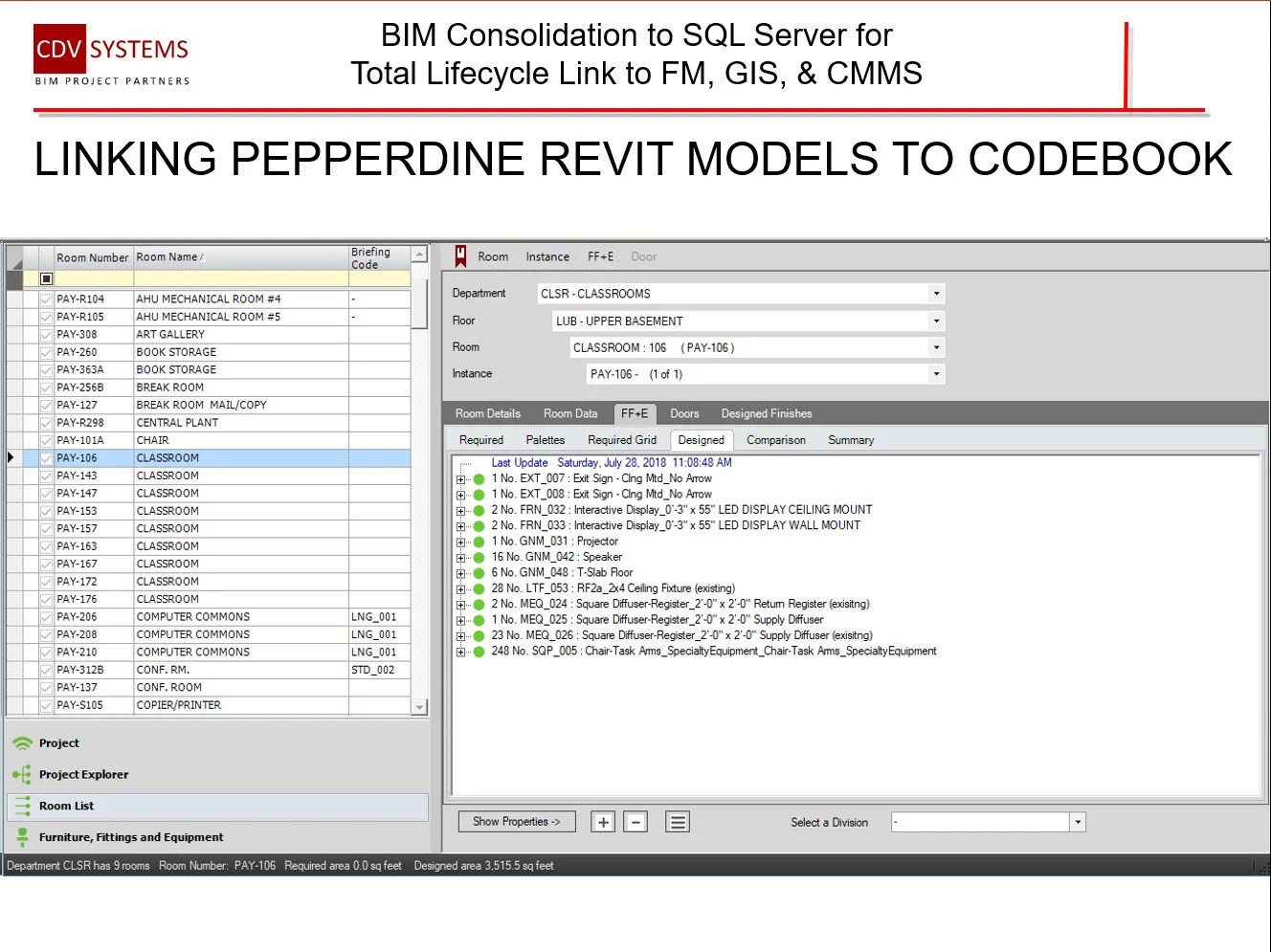The width and height of the screenshot is (1271, 952).
Task: Expand the MEQ_024 Return Register node
Action: point(460,605)
